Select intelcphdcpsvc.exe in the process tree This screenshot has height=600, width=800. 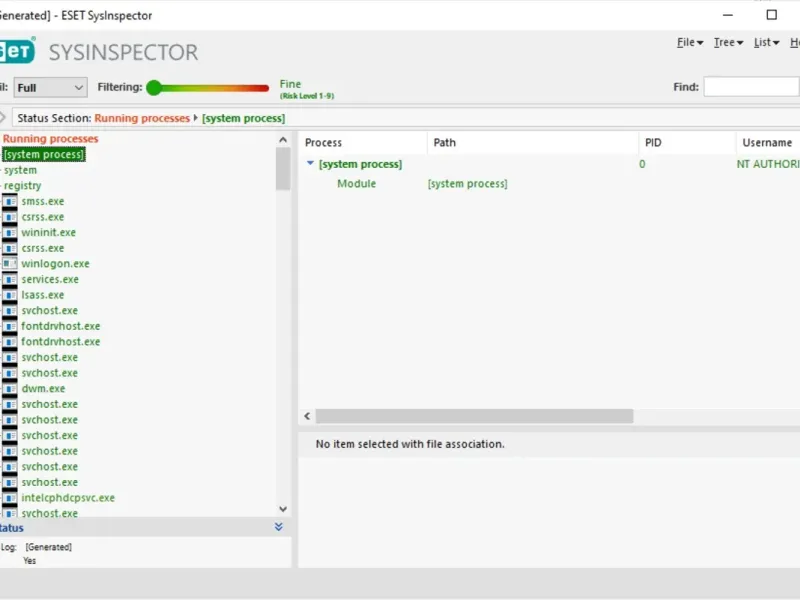(x=68, y=498)
